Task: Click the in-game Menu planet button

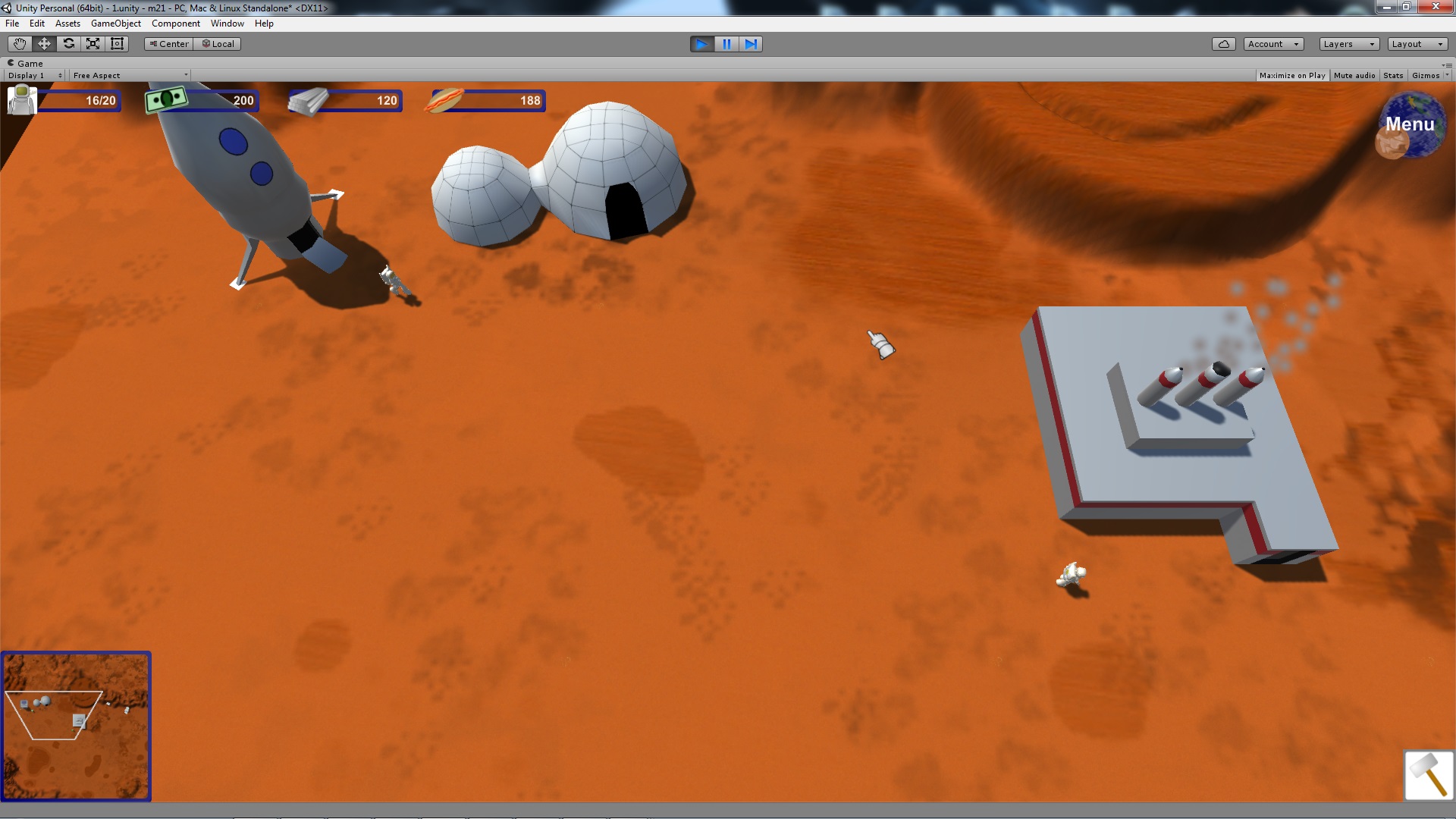Action: [x=1410, y=125]
